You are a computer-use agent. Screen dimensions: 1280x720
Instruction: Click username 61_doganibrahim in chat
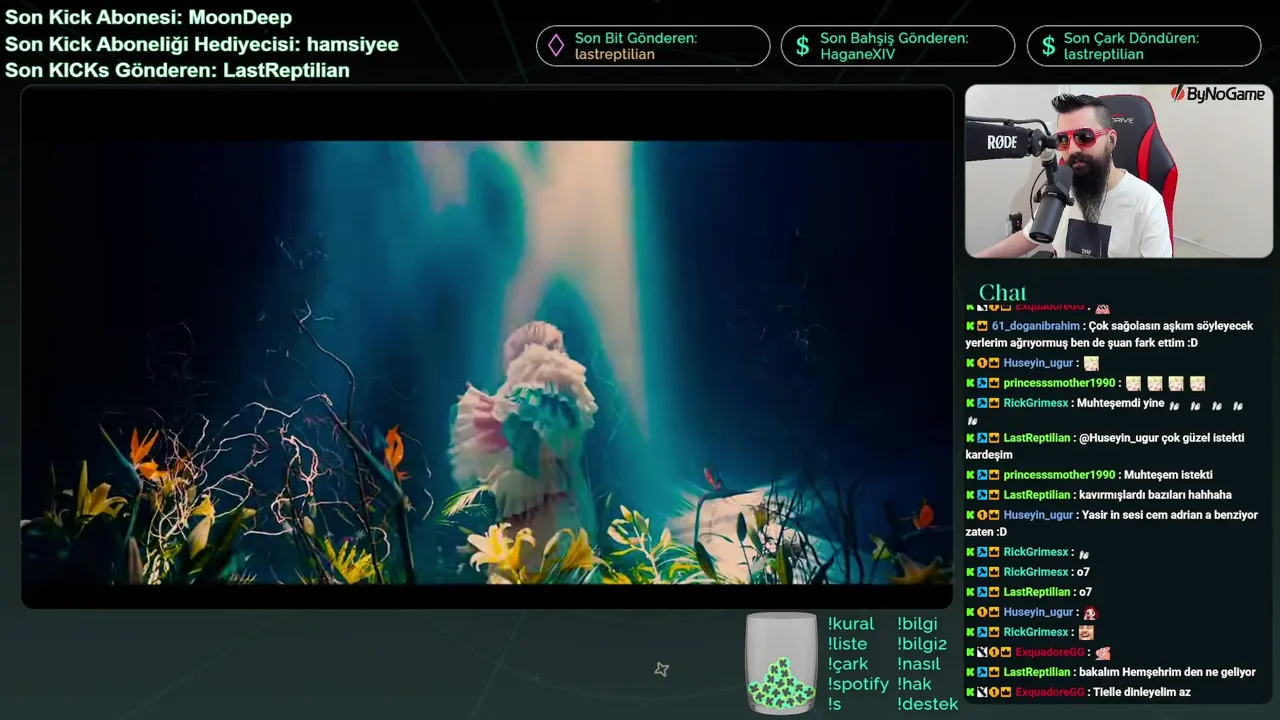point(1036,326)
